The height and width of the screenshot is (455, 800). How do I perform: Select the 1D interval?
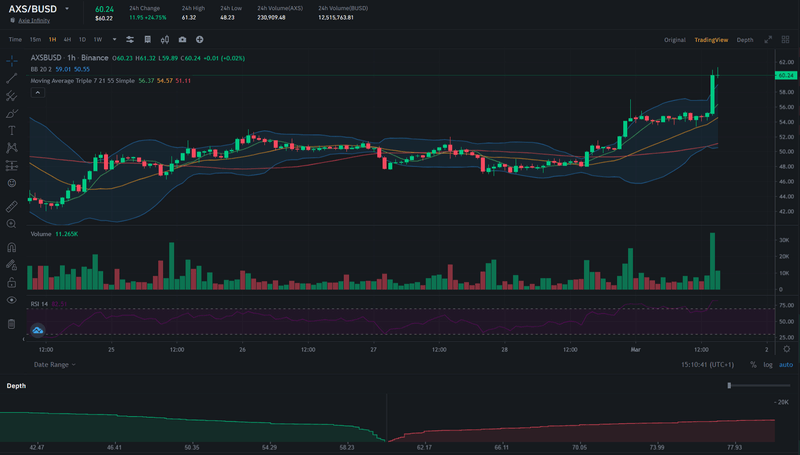[x=82, y=39]
